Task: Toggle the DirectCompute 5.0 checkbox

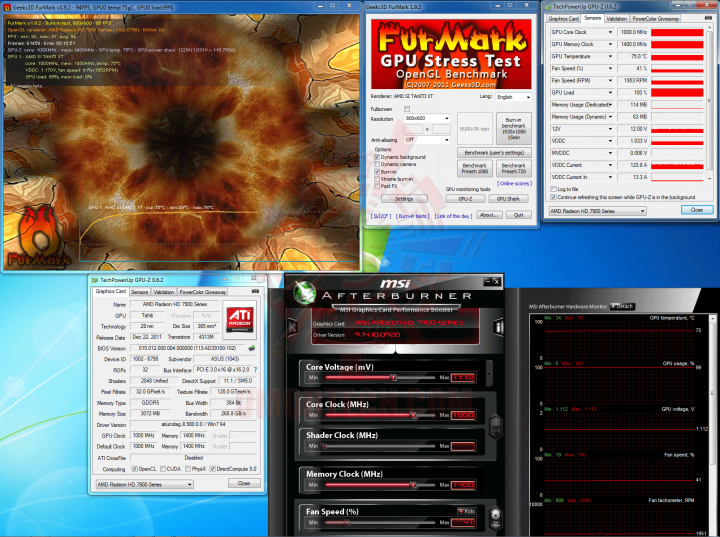Action: click(x=213, y=469)
